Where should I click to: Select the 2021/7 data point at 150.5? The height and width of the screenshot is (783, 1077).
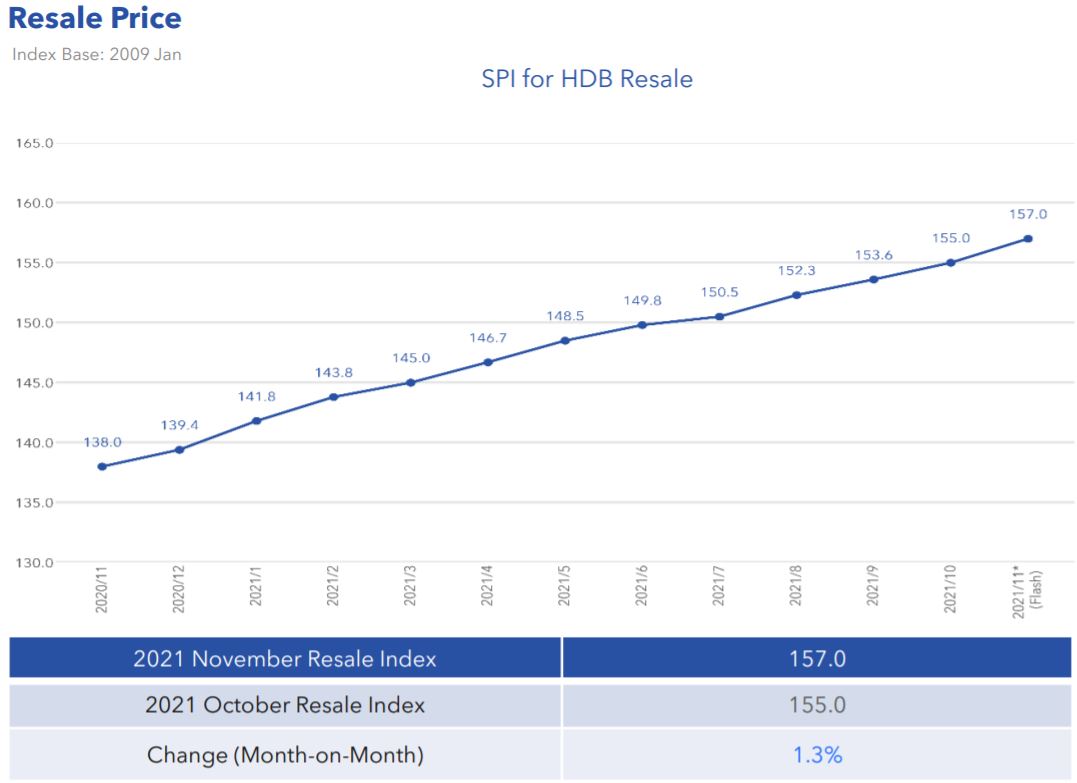point(719,316)
